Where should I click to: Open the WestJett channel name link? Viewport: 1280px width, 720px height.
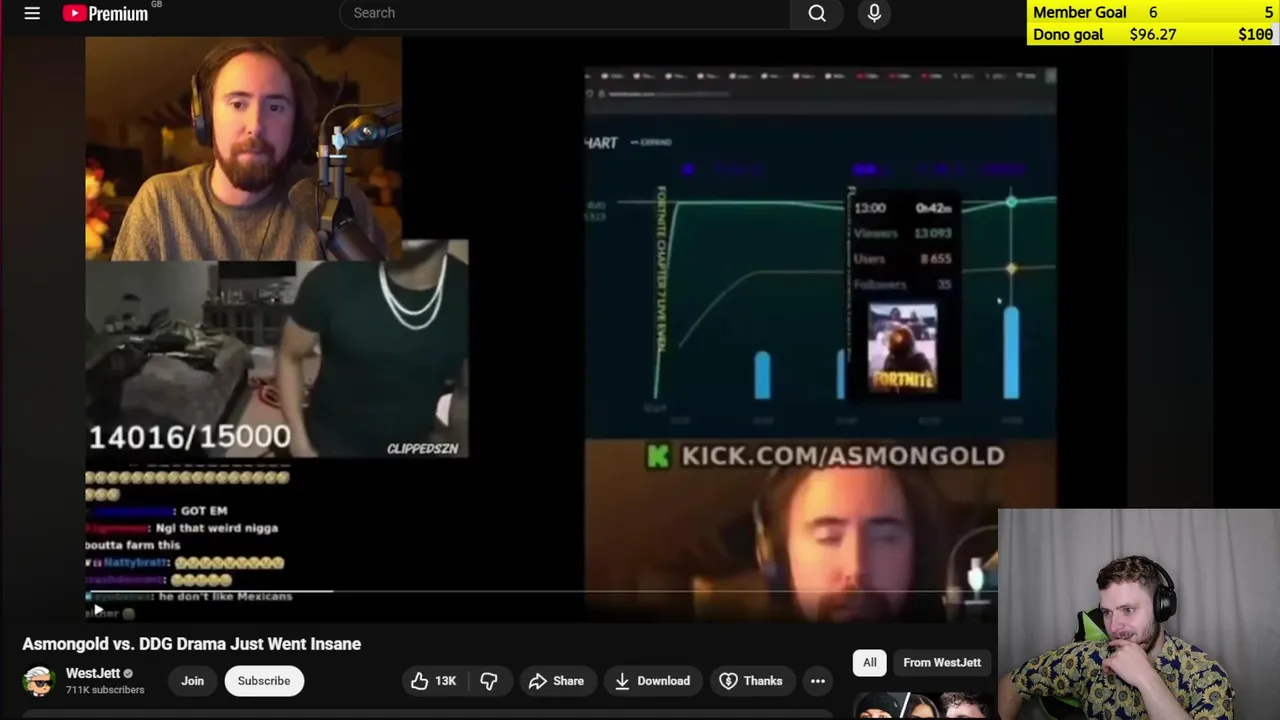tap(93, 673)
